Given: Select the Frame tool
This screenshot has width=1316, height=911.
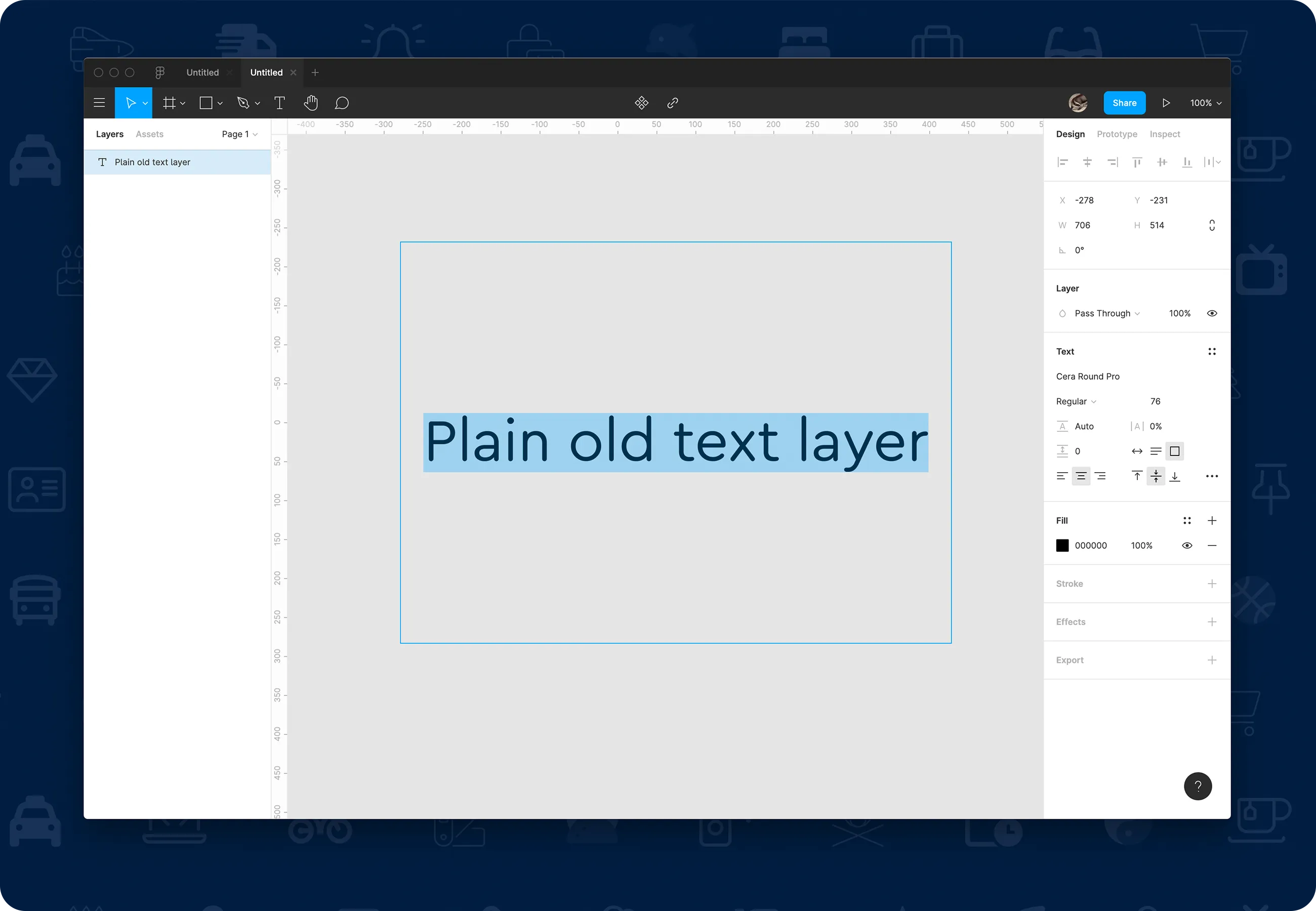Looking at the screenshot, I should click(171, 102).
